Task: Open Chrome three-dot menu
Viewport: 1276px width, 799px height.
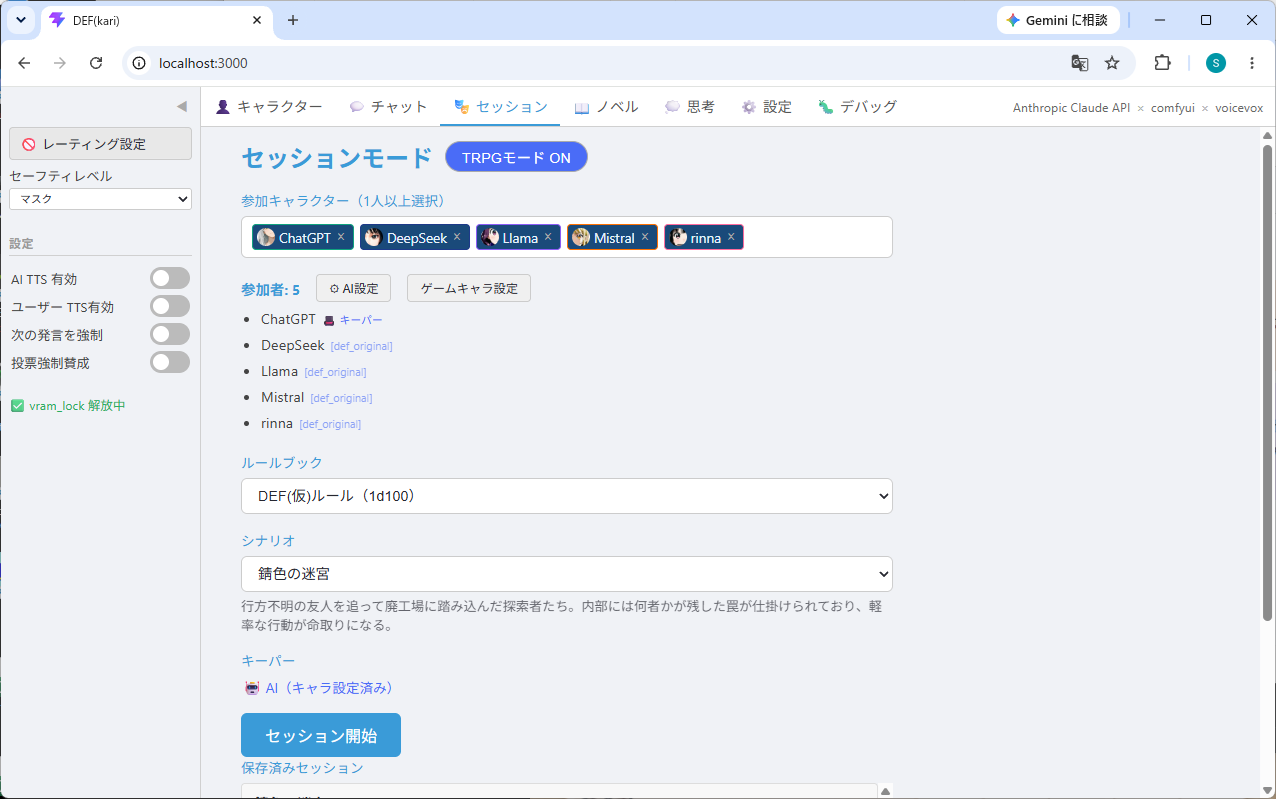Action: coord(1252,63)
